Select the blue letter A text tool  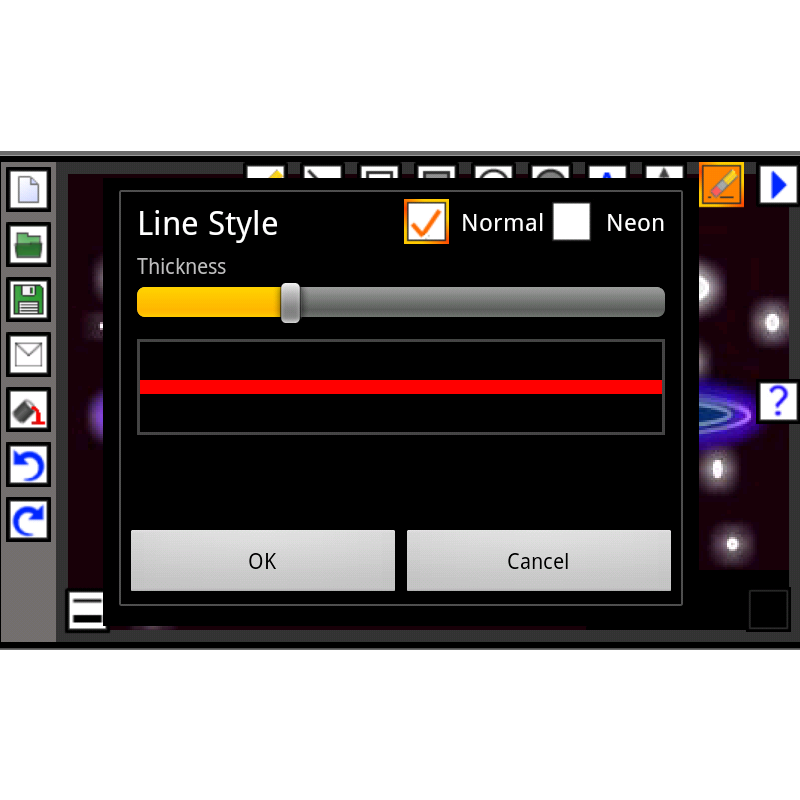click(x=608, y=171)
